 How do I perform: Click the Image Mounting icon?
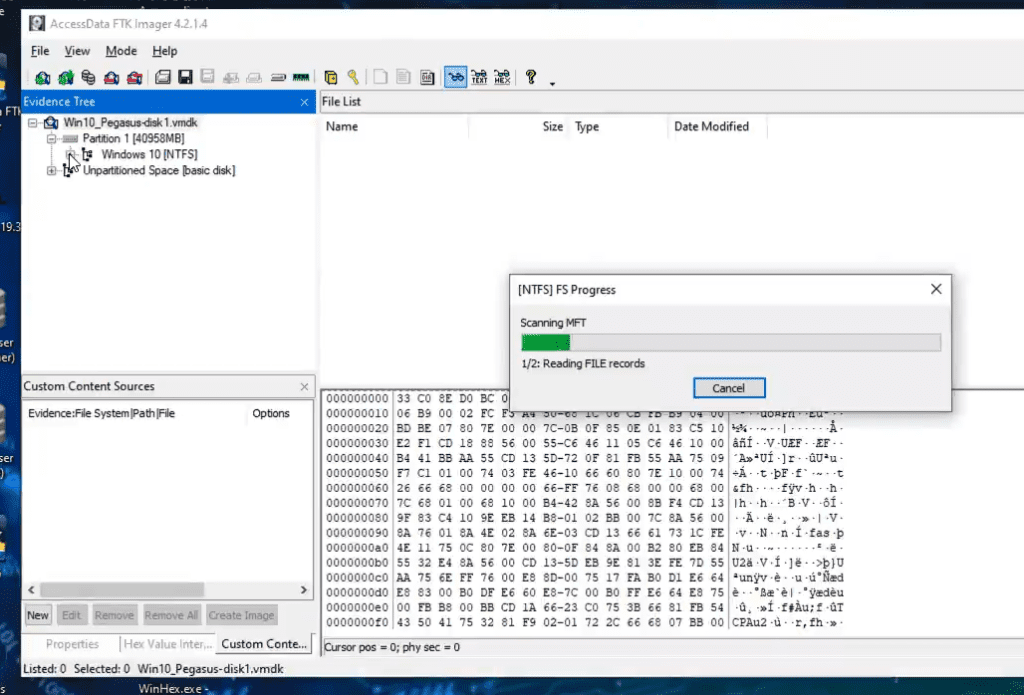(x=88, y=78)
